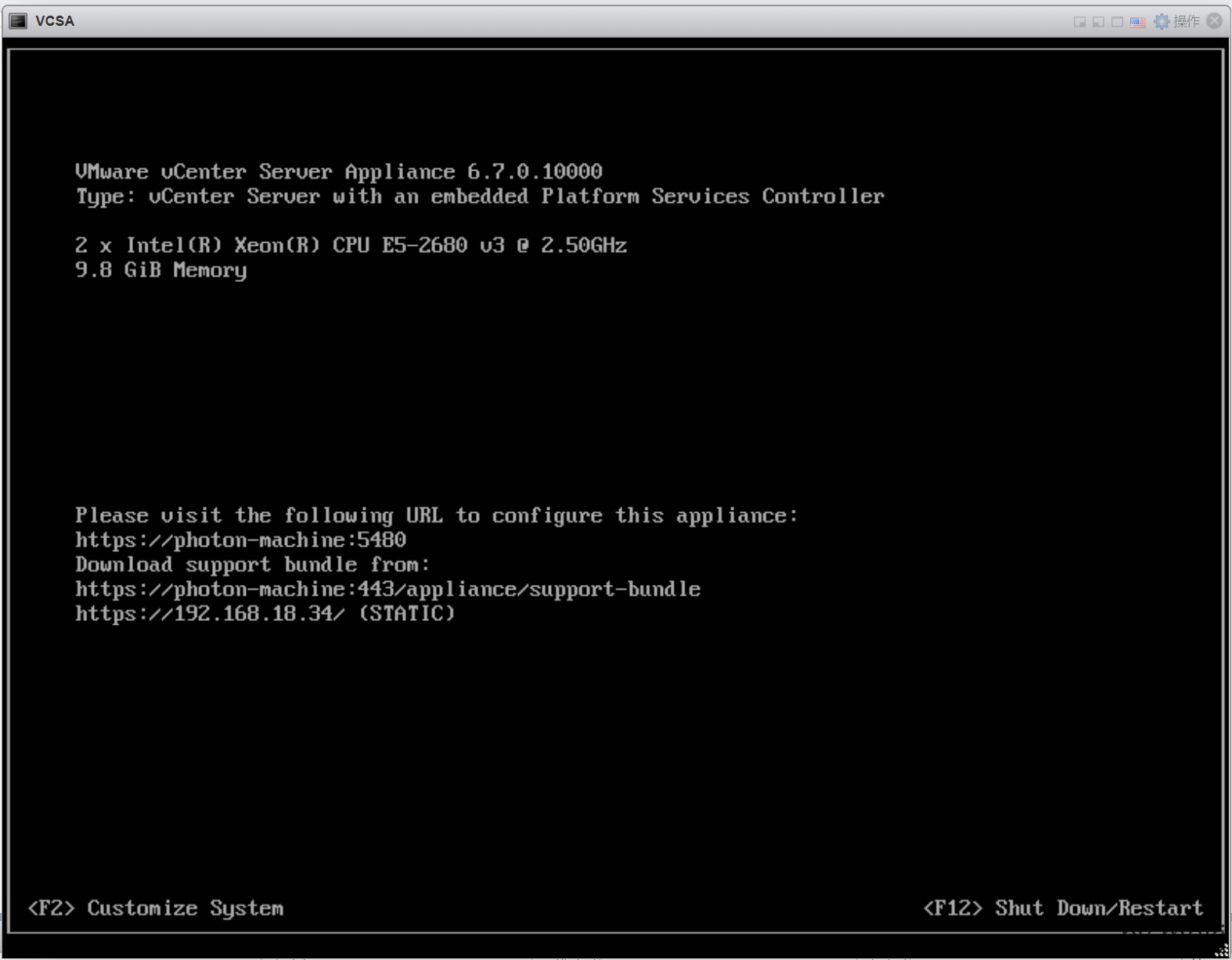
Task: Choose the medium console window size icon
Action: [x=1098, y=22]
